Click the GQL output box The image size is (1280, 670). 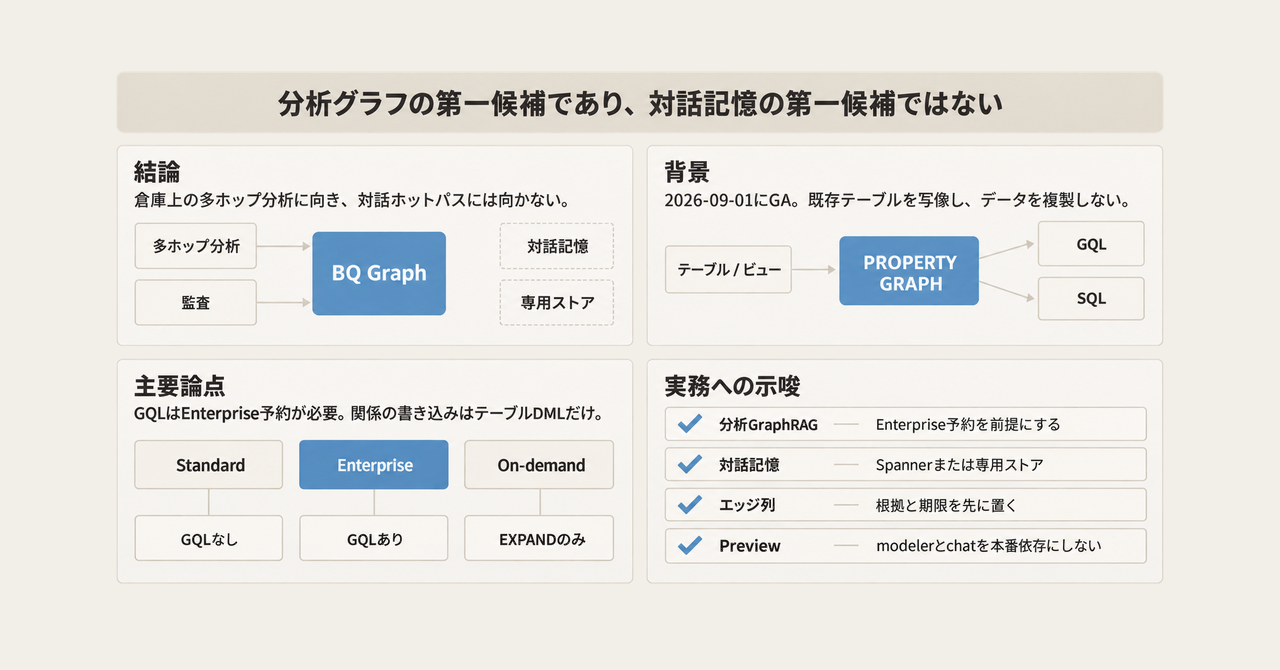tap(1091, 244)
